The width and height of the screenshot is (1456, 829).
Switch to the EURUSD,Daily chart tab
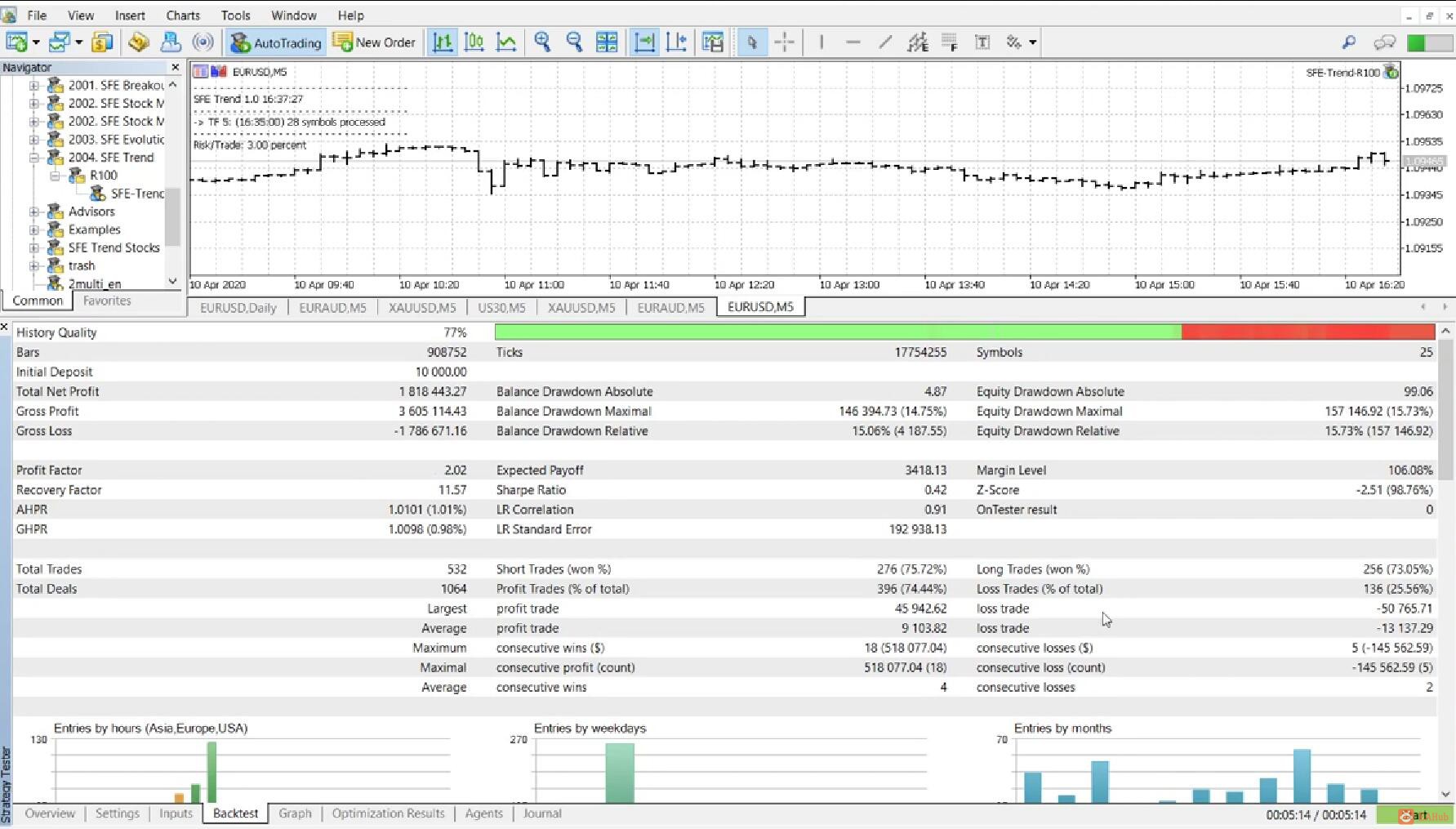point(238,307)
